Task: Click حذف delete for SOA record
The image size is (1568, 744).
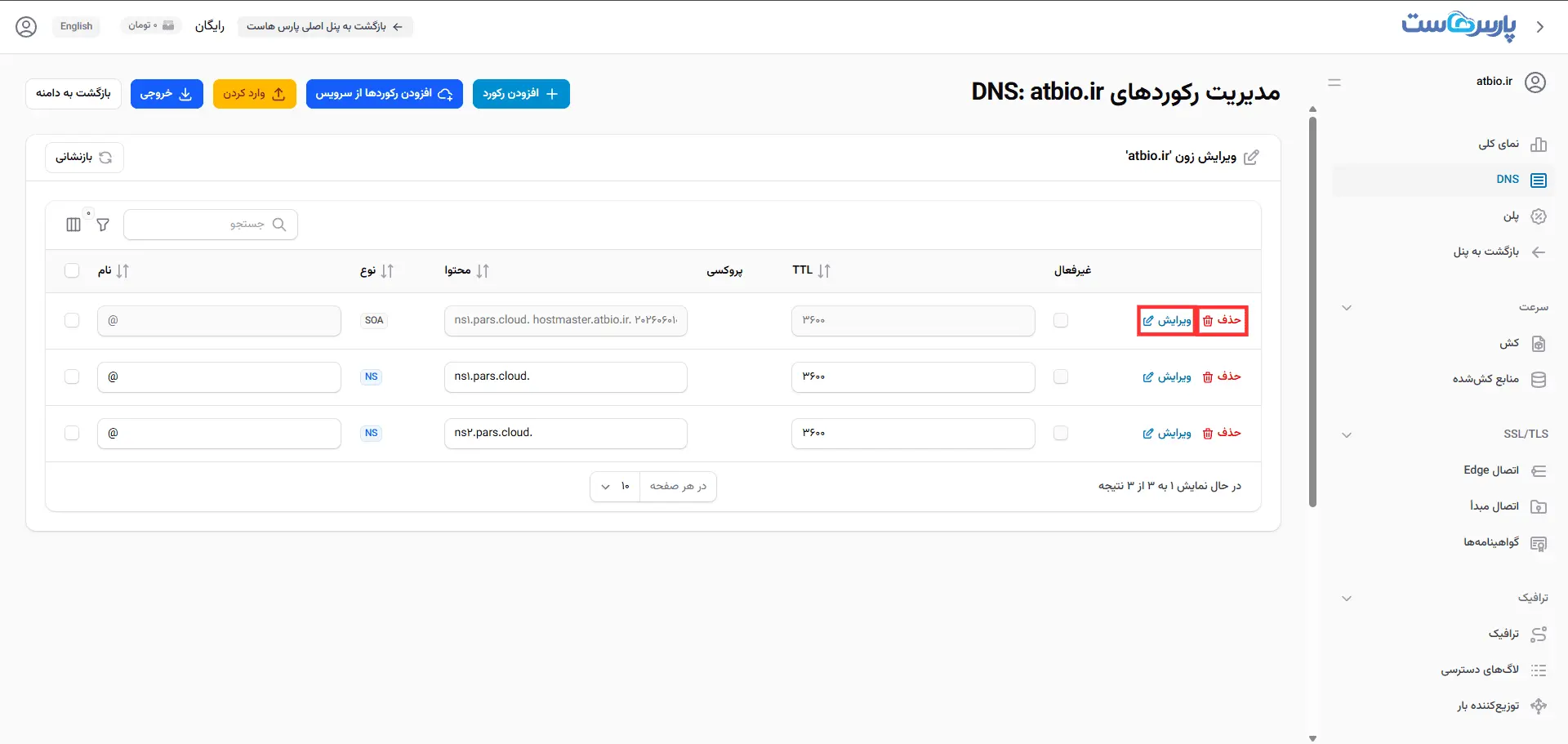Action: coord(1222,321)
